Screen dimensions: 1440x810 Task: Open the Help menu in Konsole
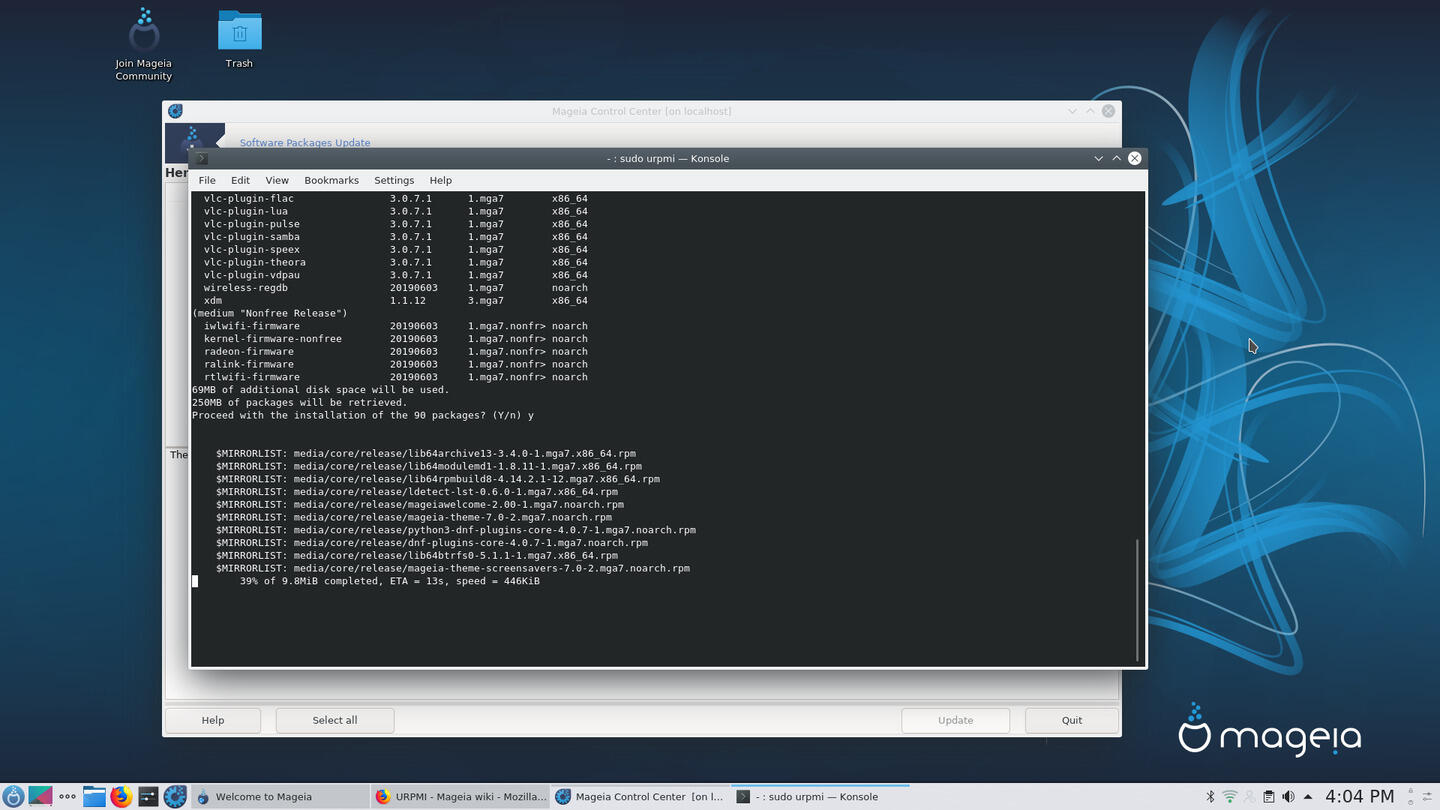(x=440, y=180)
